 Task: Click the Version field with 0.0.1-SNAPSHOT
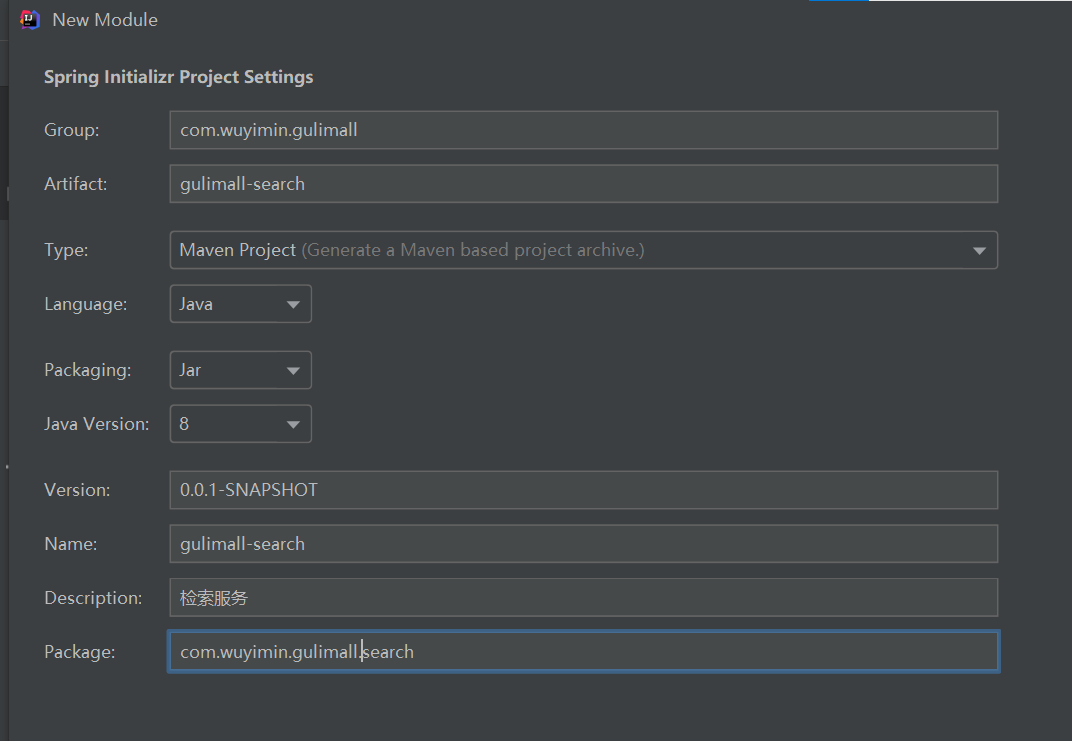[583, 490]
